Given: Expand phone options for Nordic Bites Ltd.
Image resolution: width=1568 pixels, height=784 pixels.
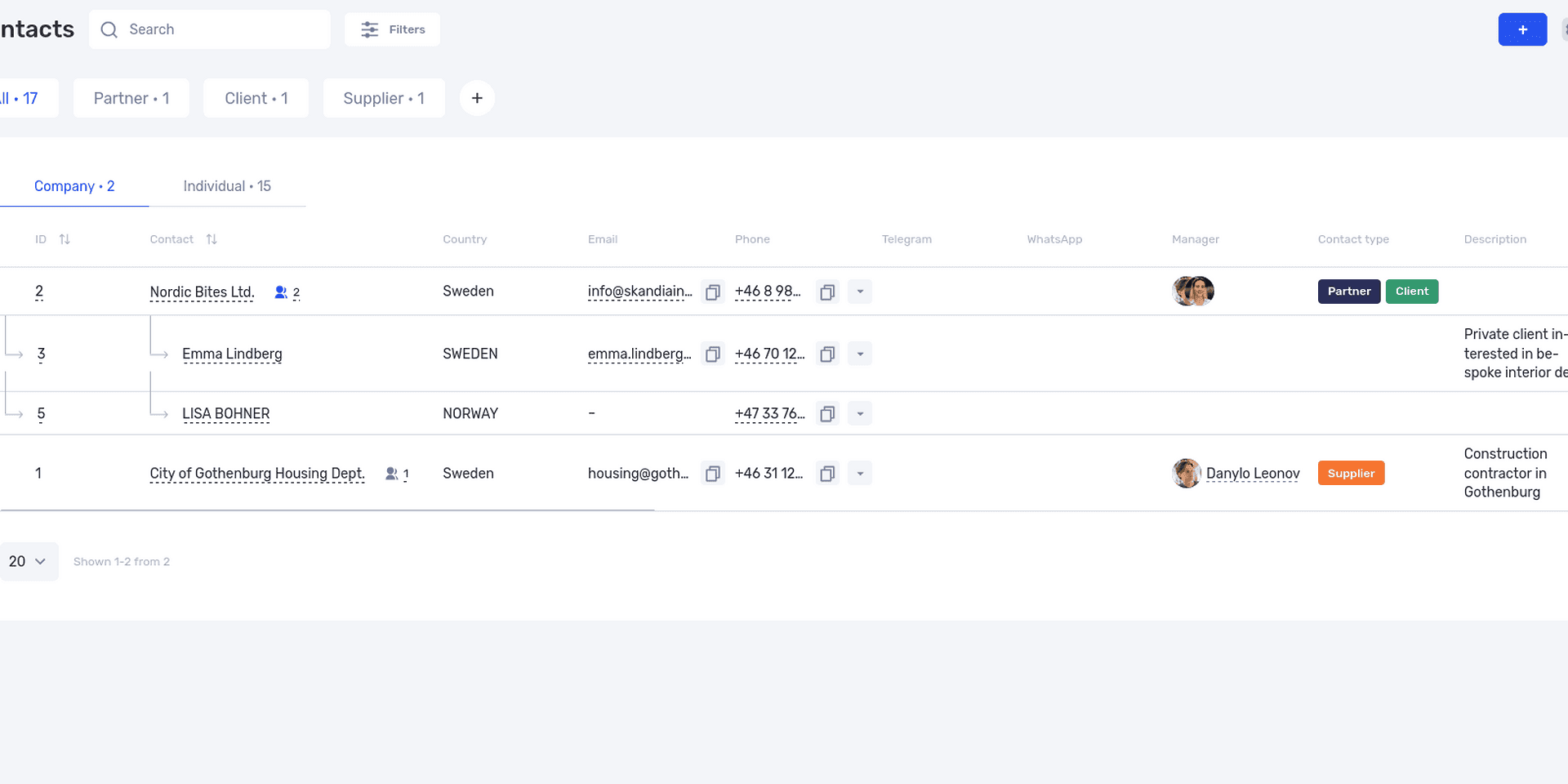Looking at the screenshot, I should coord(860,292).
